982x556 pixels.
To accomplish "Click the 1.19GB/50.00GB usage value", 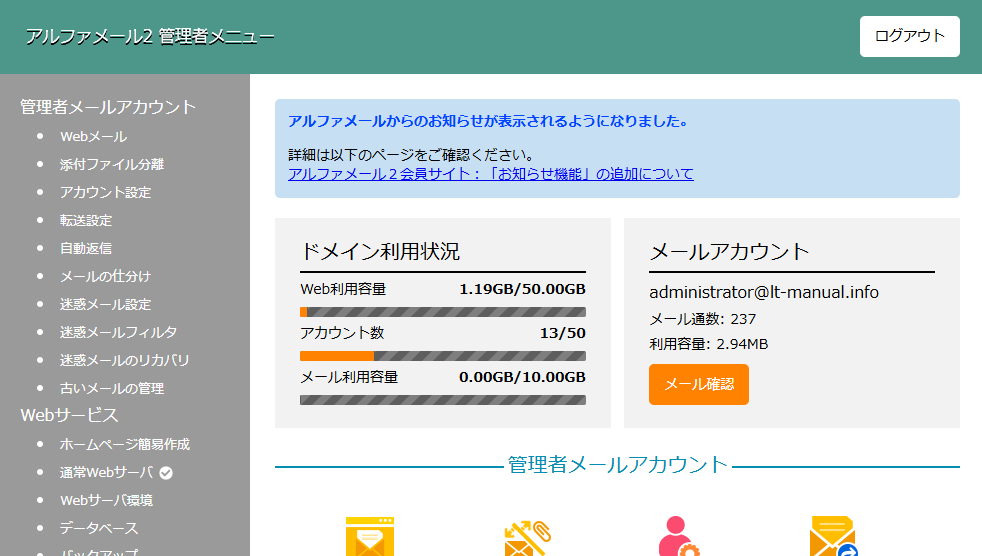I will (x=522, y=289).
